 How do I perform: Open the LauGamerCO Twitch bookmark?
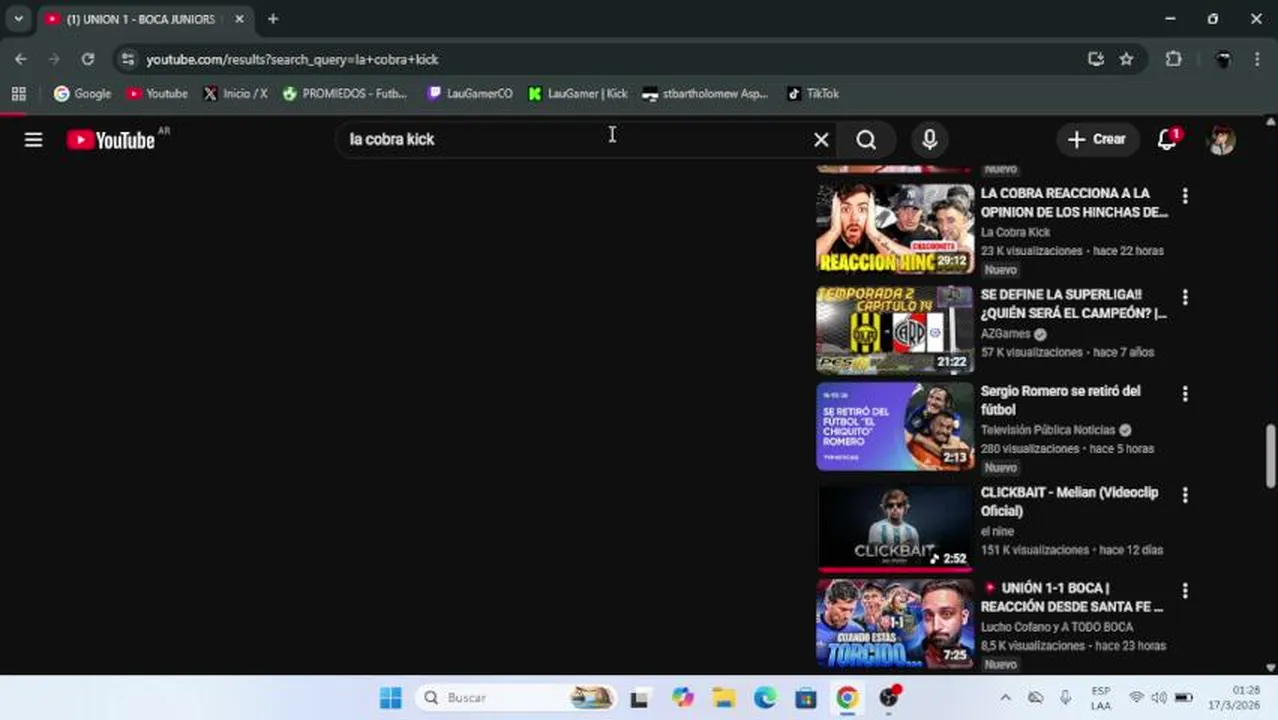click(470, 94)
